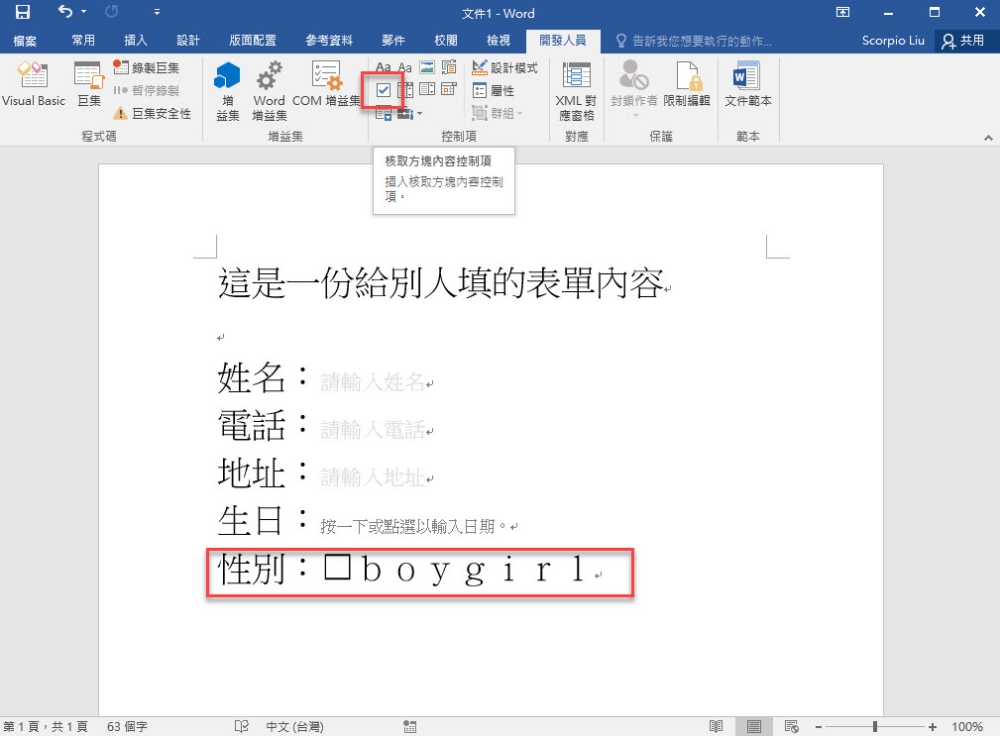The height and width of the screenshot is (736, 1000).
Task: Switch to the 常用 Home tab
Action: [x=83, y=41]
